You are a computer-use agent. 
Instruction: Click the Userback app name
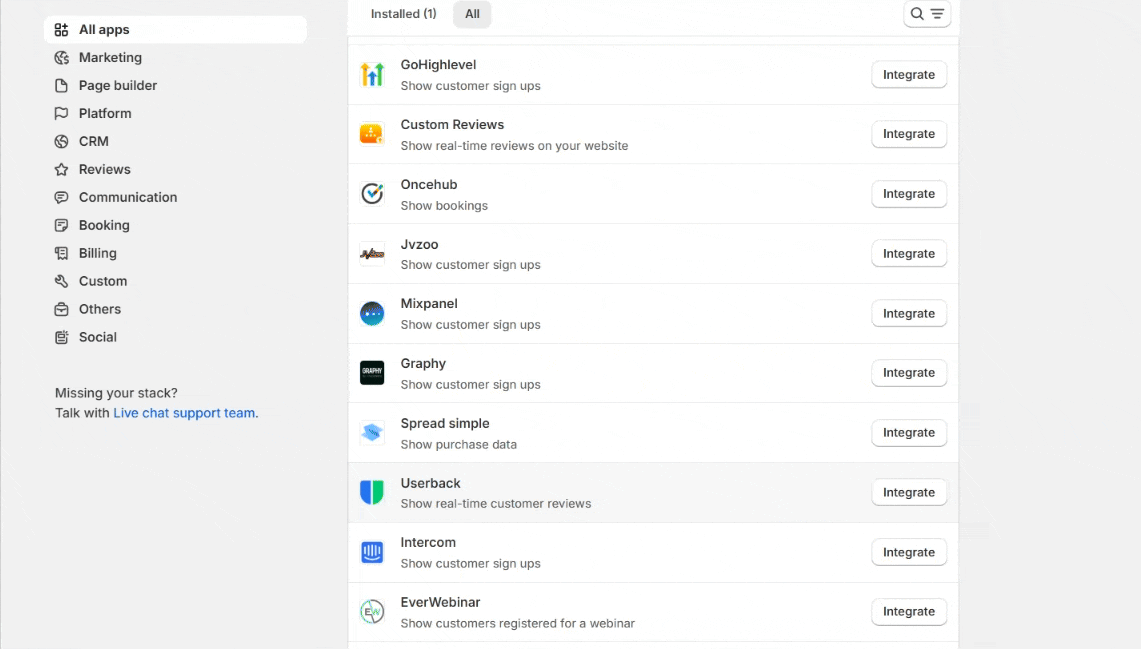(x=430, y=483)
